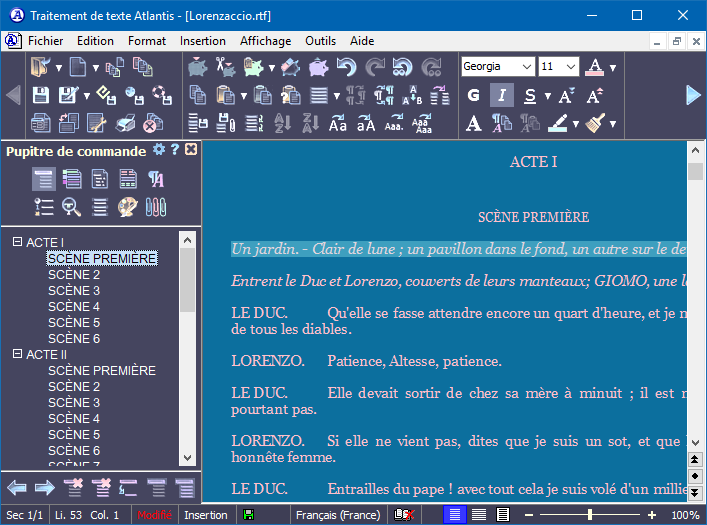The image size is (707, 525).
Task: Click Control Board help question mark
Action: pyautogui.click(x=175, y=150)
